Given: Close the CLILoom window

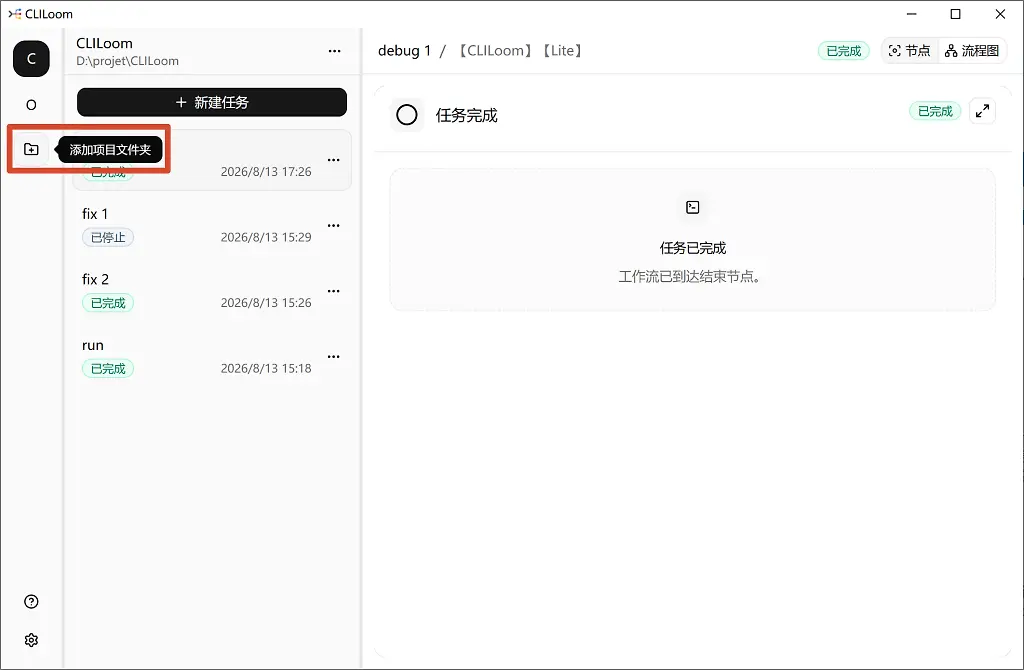Looking at the screenshot, I should point(1000,14).
